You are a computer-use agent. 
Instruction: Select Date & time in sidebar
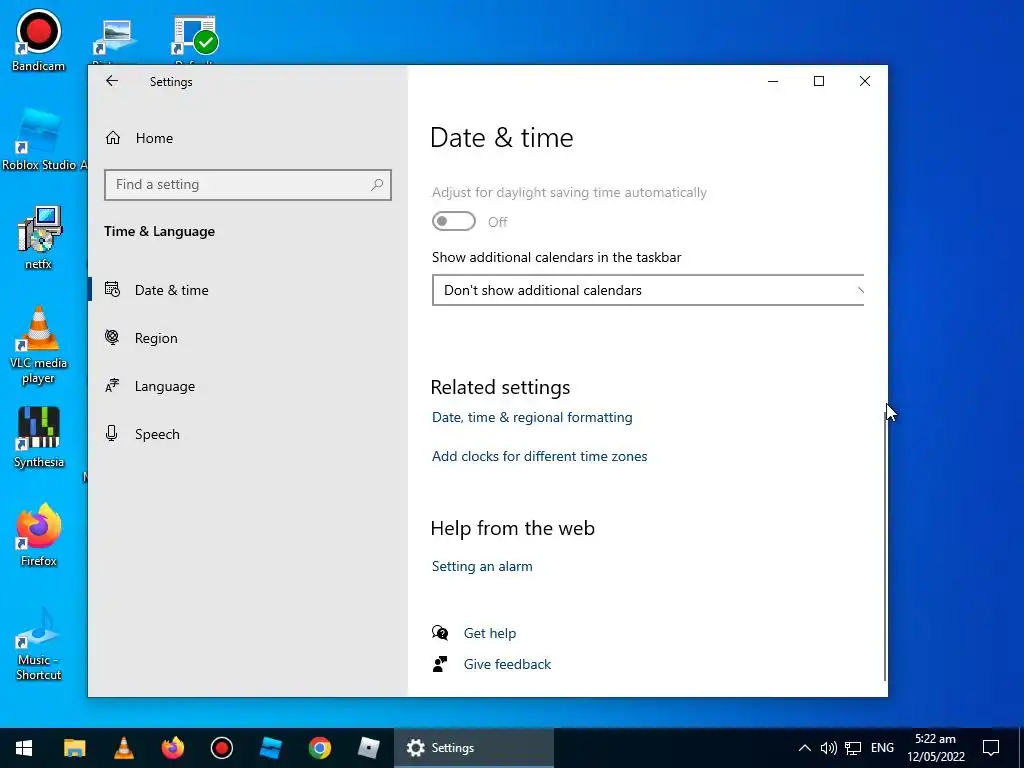click(248, 290)
